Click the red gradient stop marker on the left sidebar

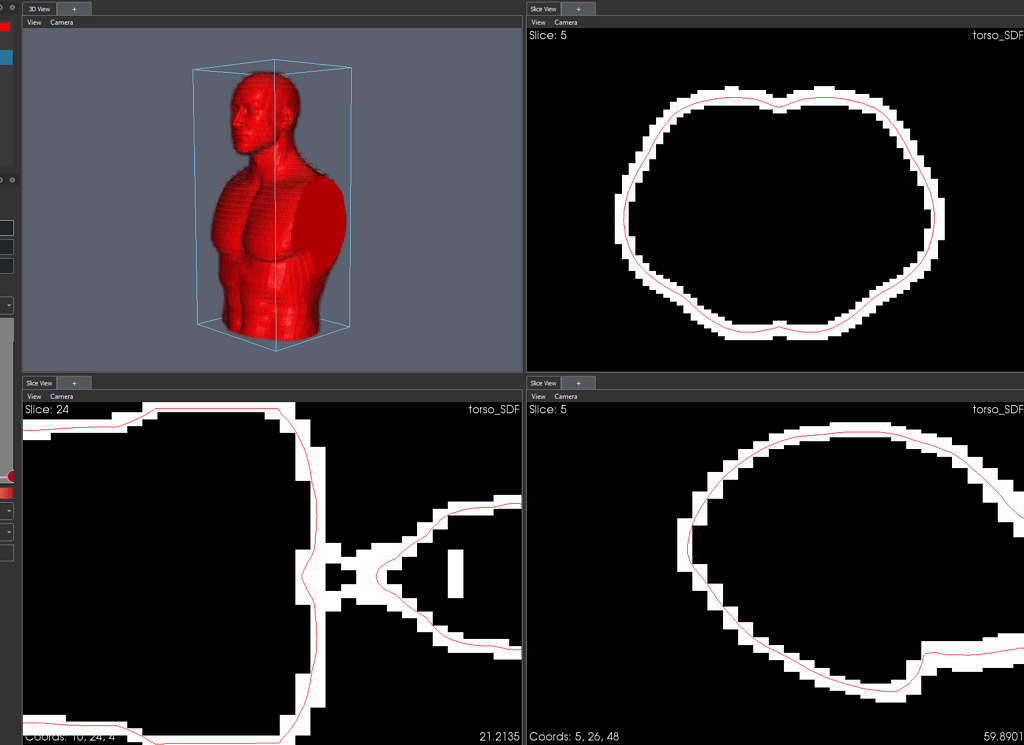tap(11, 475)
